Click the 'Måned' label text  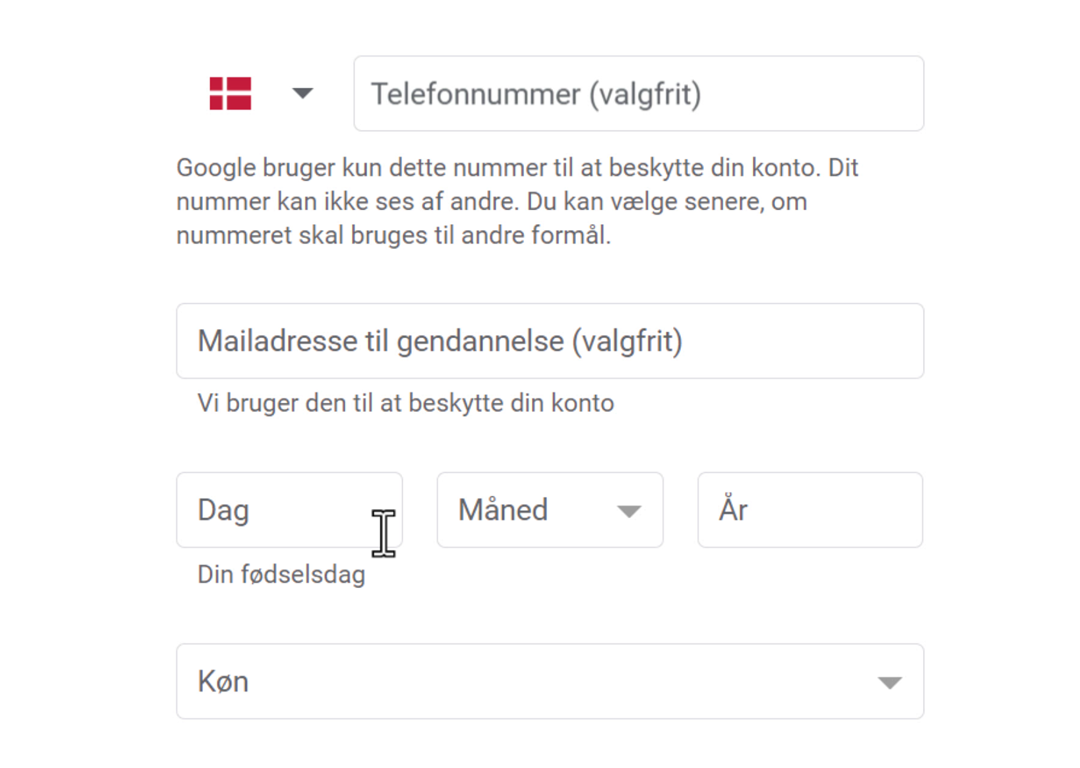click(x=503, y=510)
